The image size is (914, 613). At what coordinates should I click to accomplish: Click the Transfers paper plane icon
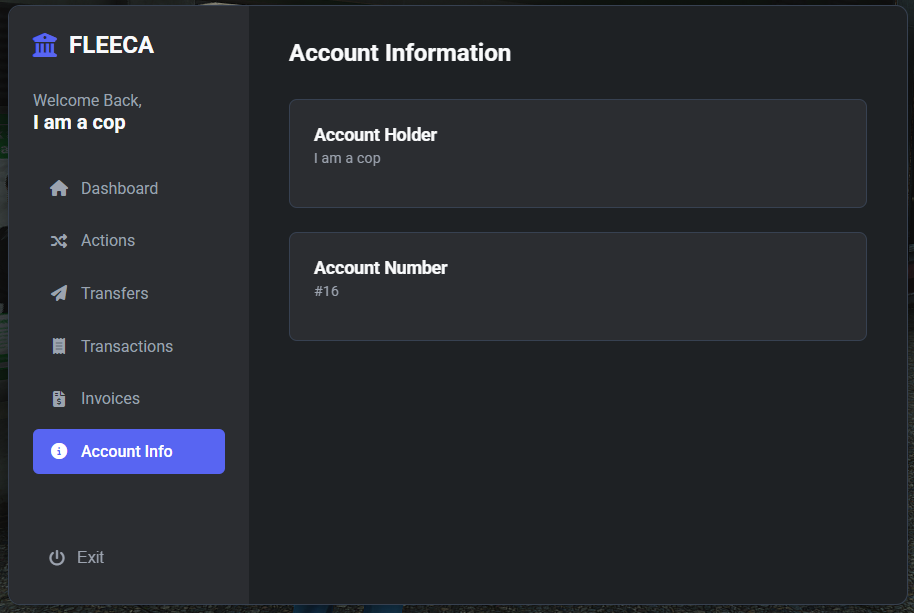pyautogui.click(x=59, y=293)
